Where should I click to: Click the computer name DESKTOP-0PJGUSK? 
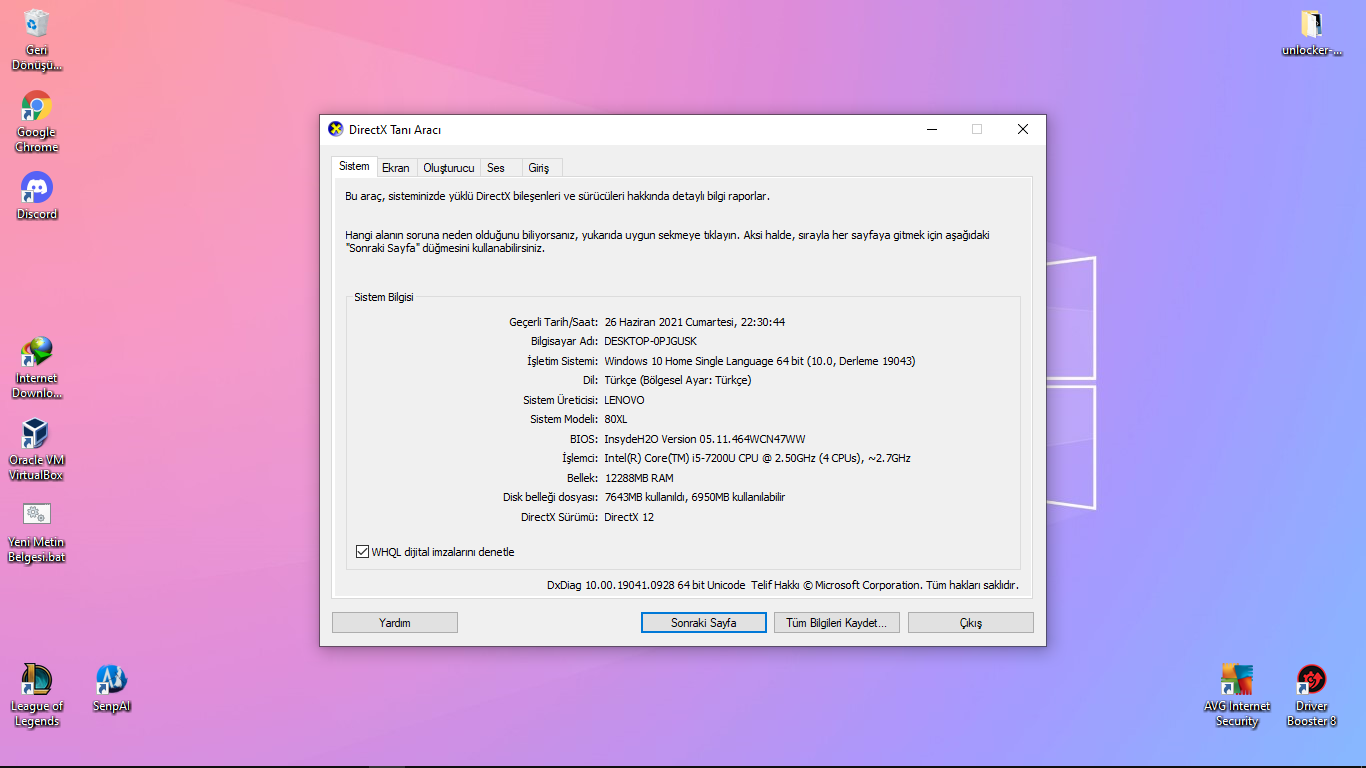coord(651,342)
